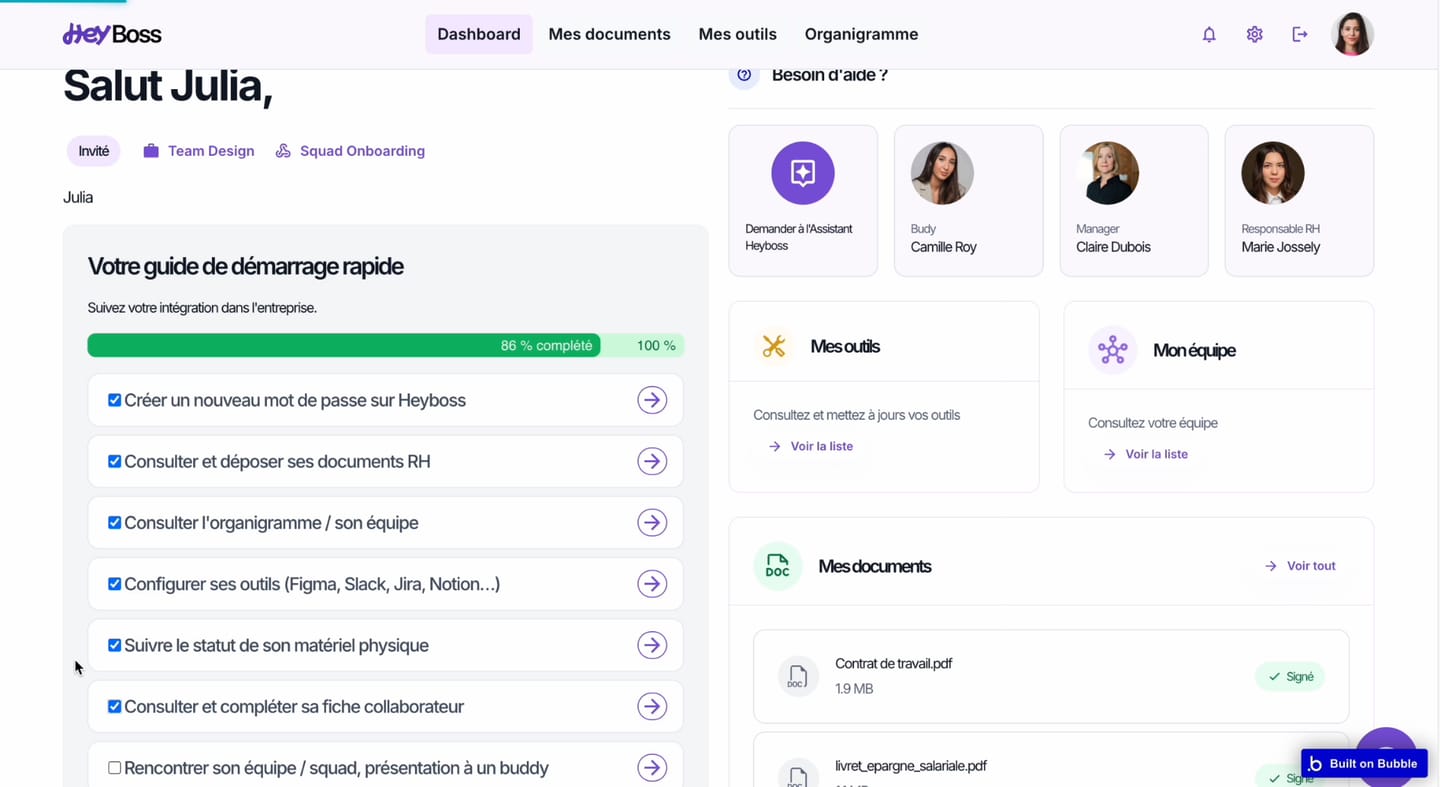Click Voir tout in Mes documents
This screenshot has width=1440, height=787.
(1300, 566)
